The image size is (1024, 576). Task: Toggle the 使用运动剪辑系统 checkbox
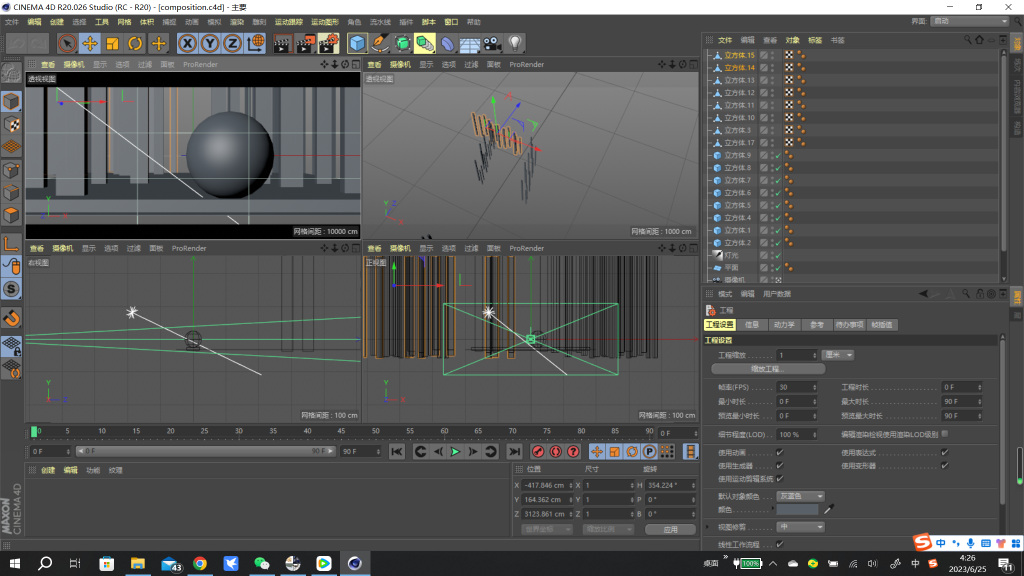(x=780, y=479)
